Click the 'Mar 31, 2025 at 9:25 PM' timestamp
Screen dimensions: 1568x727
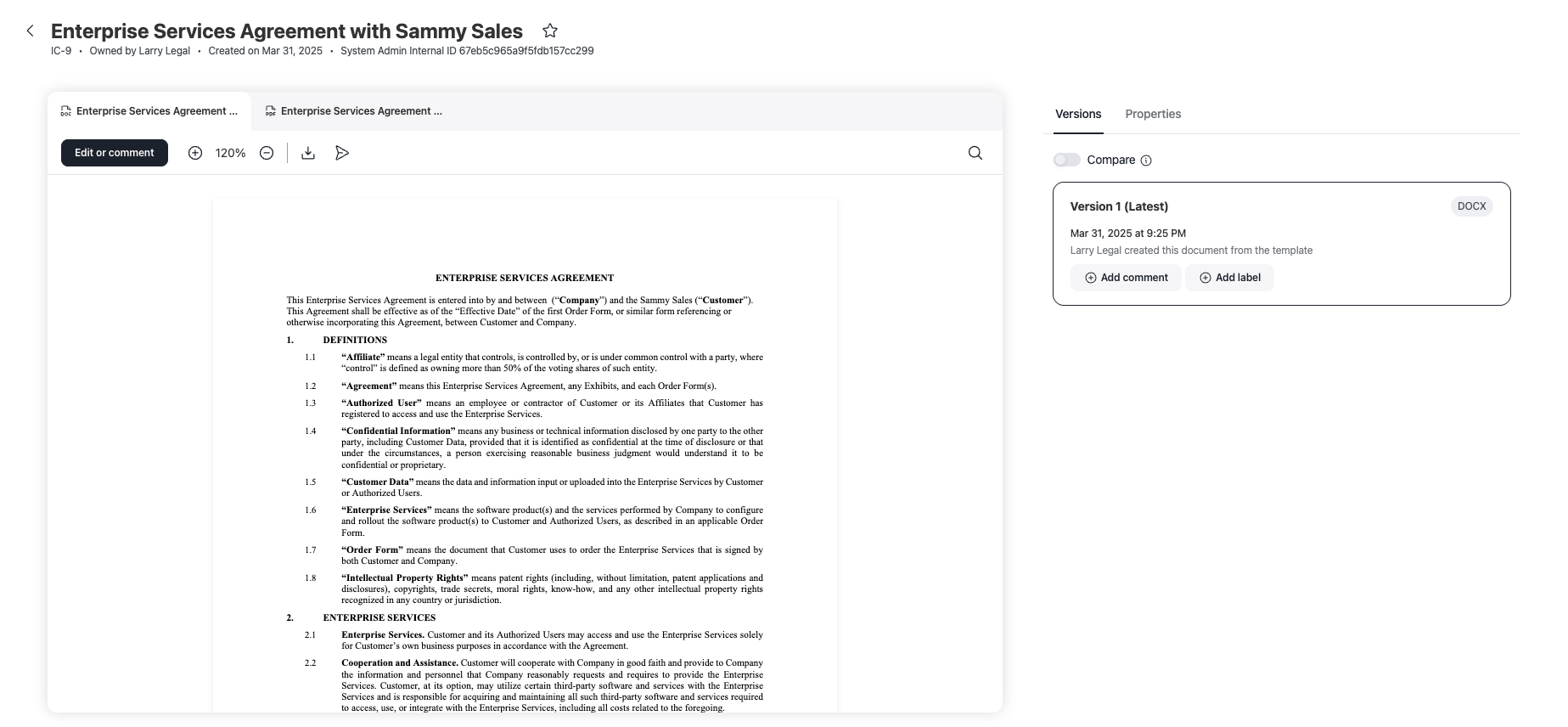pos(1128,234)
